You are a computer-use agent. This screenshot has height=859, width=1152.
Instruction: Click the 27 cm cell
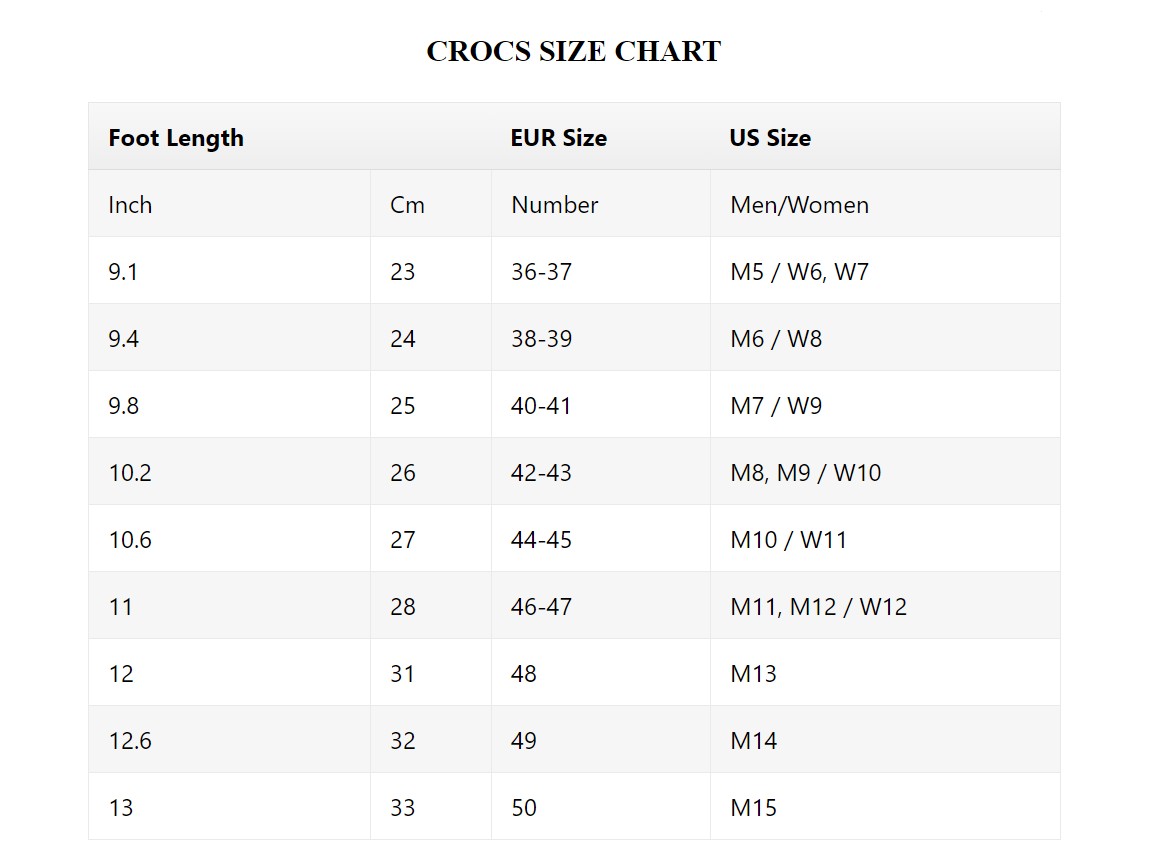pos(403,540)
